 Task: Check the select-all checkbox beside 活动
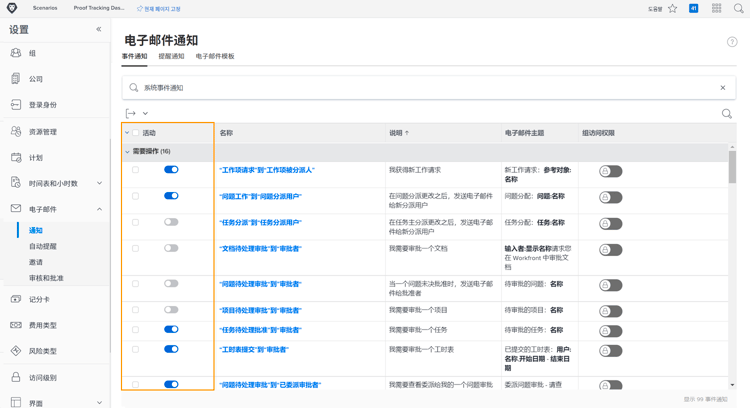click(136, 133)
